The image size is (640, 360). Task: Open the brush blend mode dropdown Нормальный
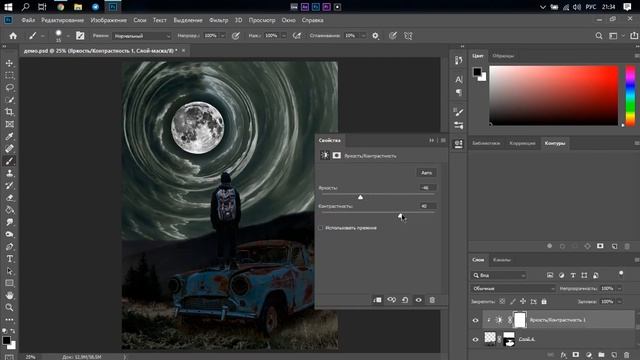(141, 36)
